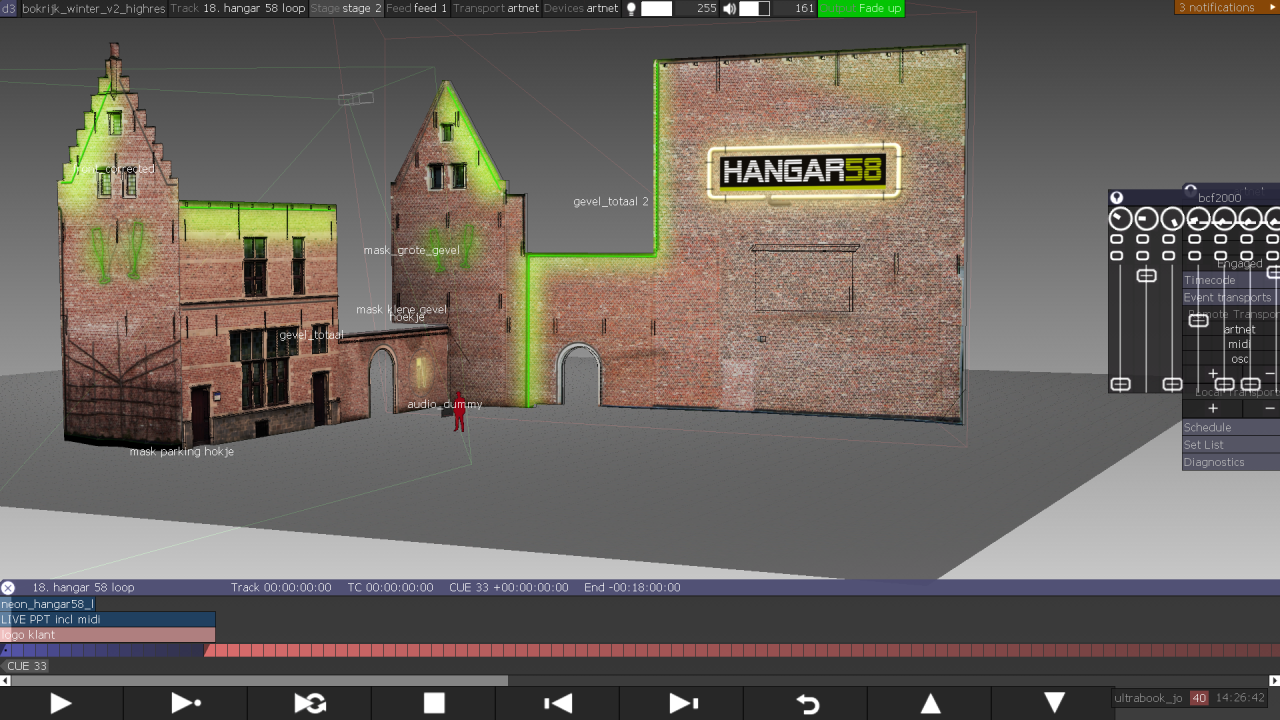Click the d3 logo menu
The image size is (1280, 720).
[x=8, y=8]
